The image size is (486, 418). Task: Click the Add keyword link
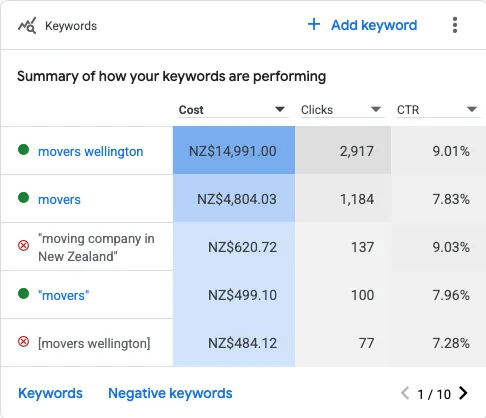click(x=374, y=25)
